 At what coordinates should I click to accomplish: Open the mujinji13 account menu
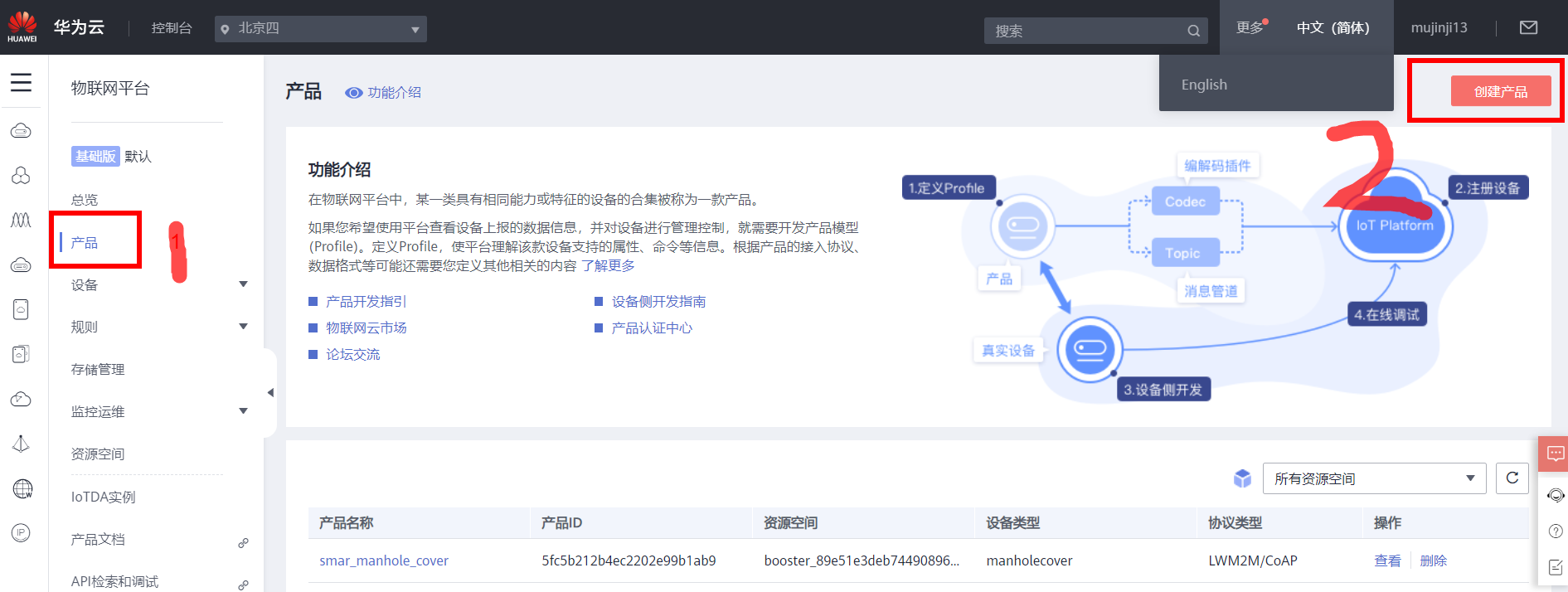tap(1439, 27)
